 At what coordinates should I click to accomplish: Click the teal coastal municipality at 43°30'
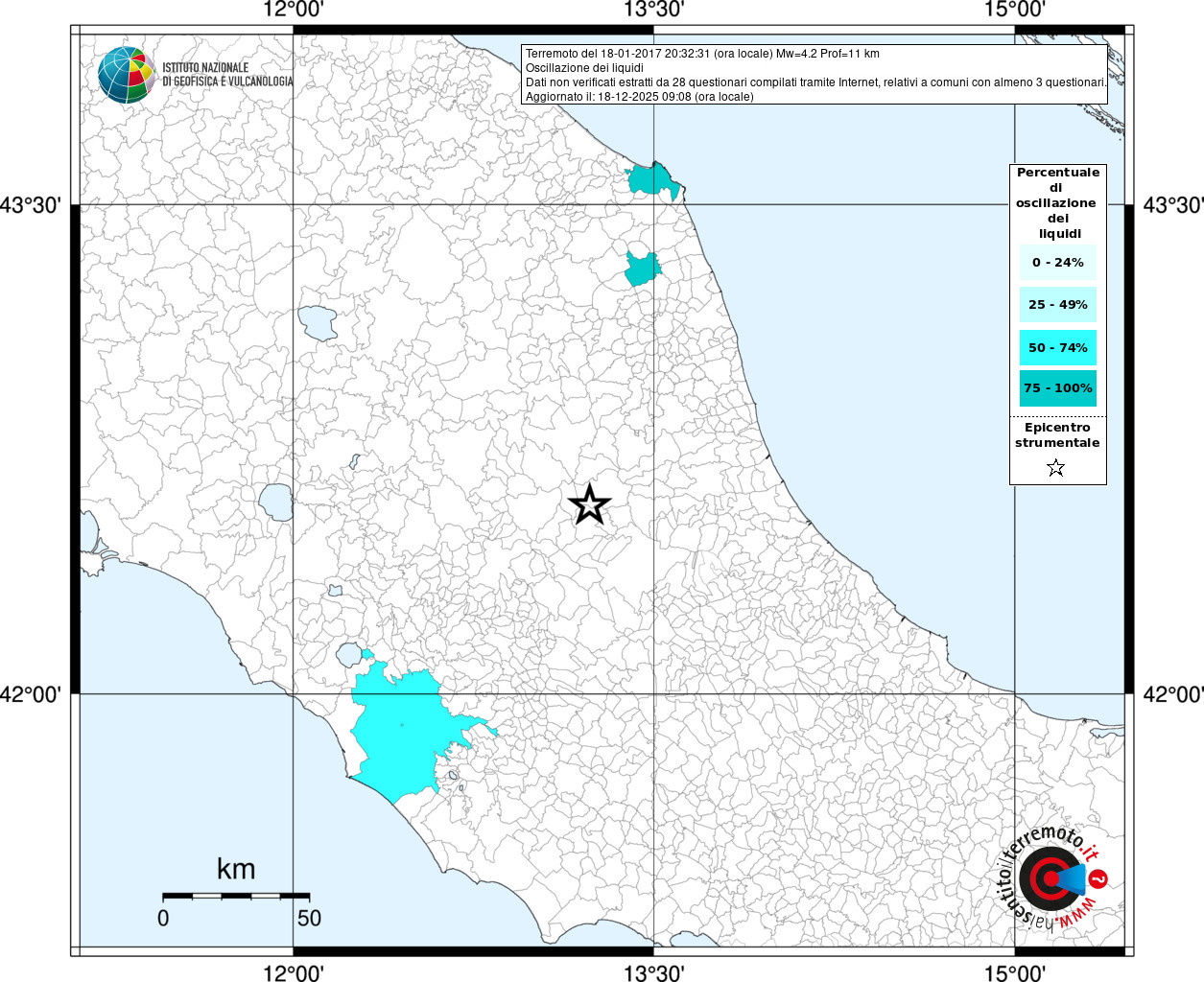[653, 180]
